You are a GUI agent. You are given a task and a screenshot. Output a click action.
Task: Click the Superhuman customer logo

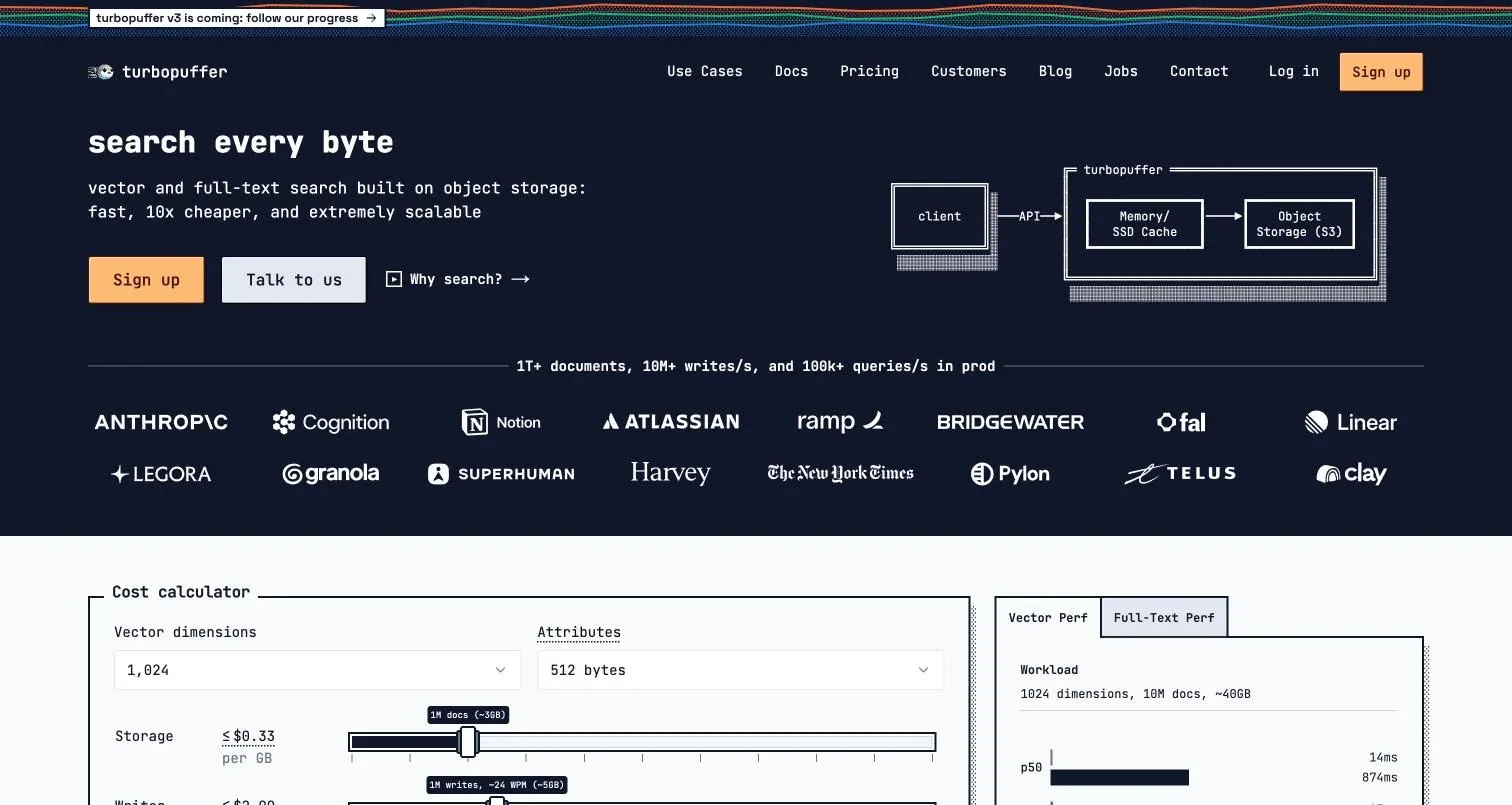click(x=501, y=474)
